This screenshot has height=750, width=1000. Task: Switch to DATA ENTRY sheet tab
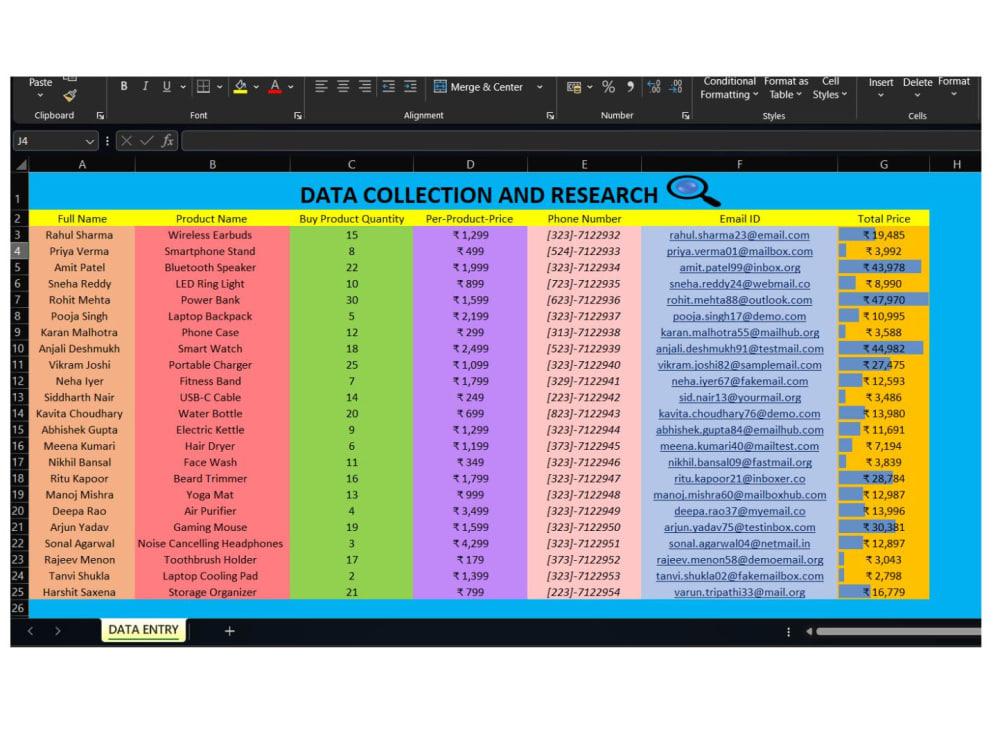[x=143, y=630]
